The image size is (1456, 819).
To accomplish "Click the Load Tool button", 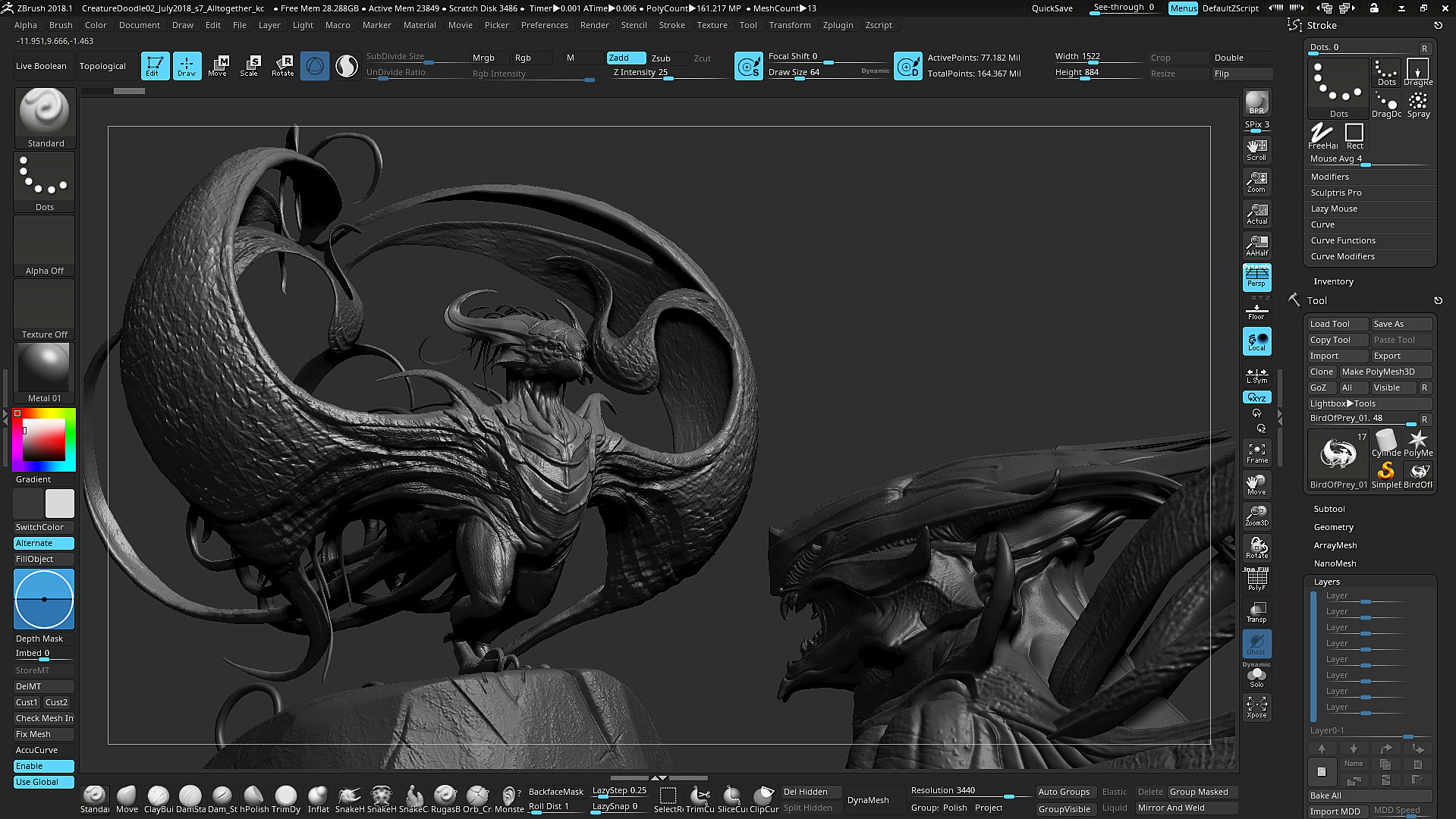I will (1337, 324).
